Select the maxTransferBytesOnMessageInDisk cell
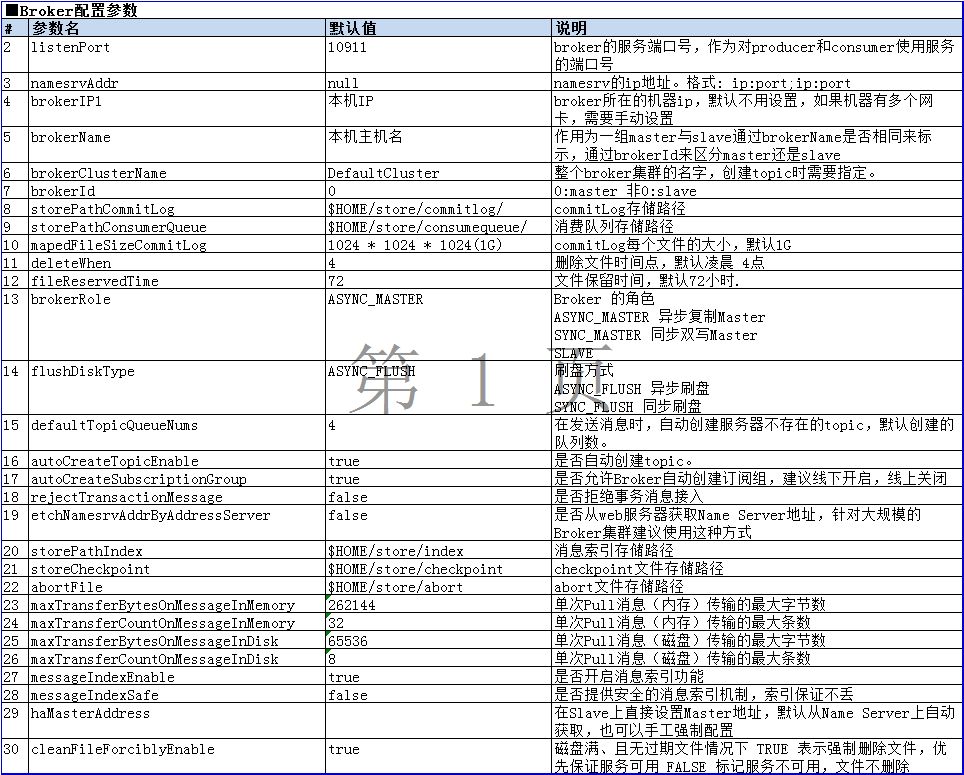This screenshot has width=964, height=775. tap(177, 640)
